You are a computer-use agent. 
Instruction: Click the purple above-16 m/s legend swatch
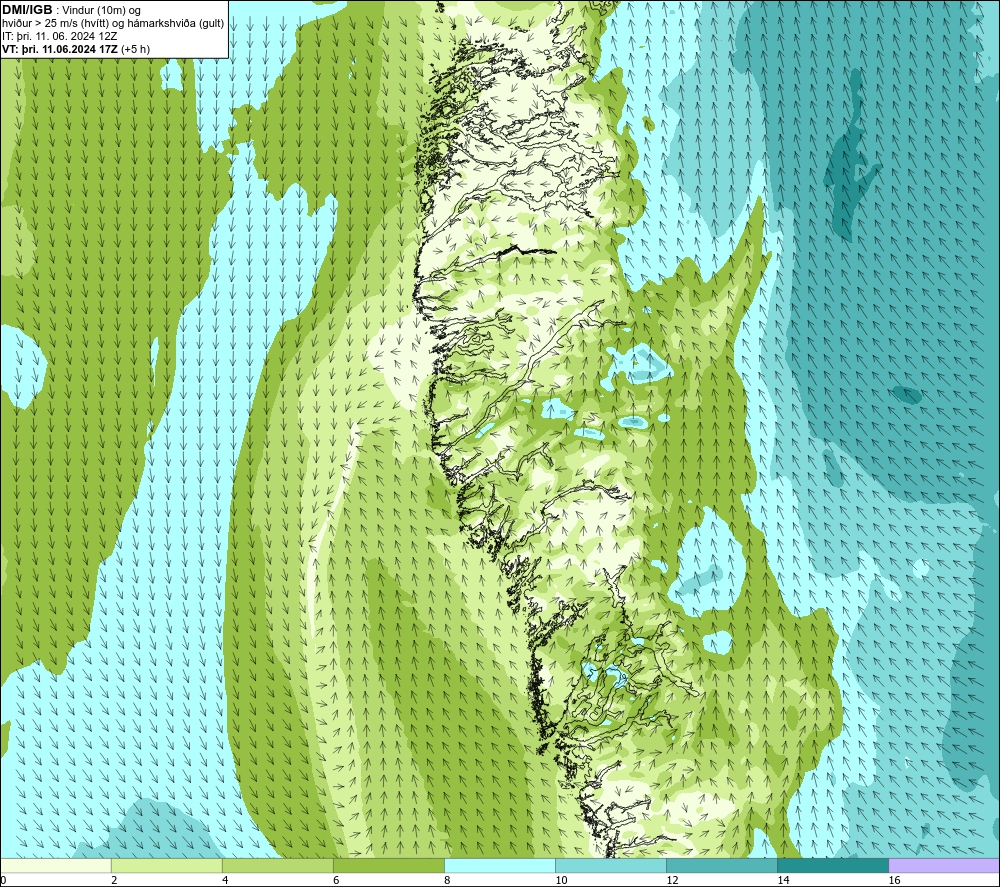943,865
